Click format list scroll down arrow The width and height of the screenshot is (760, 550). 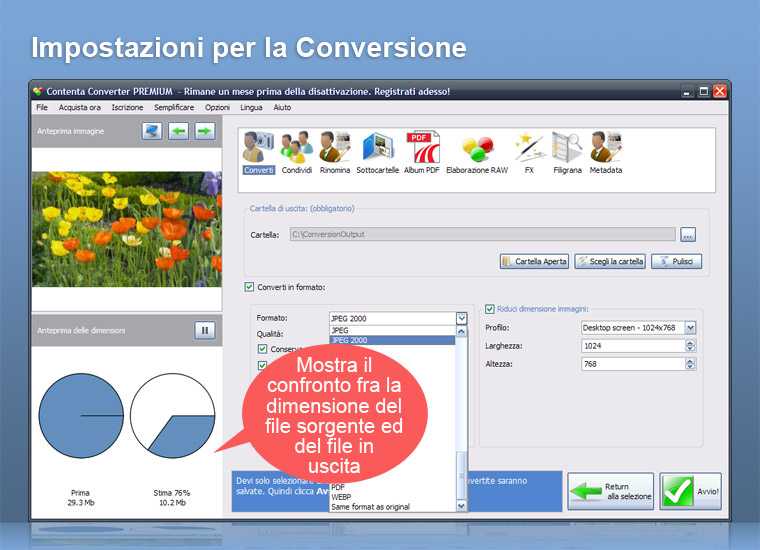tap(461, 506)
